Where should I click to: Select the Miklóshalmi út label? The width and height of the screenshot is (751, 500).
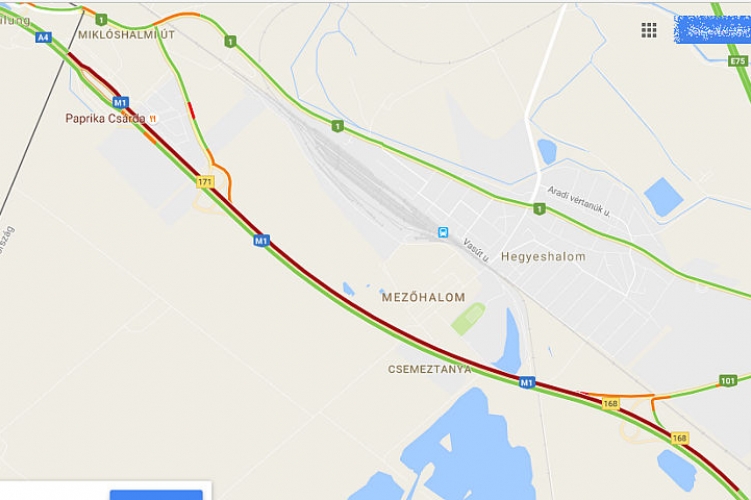point(126,34)
